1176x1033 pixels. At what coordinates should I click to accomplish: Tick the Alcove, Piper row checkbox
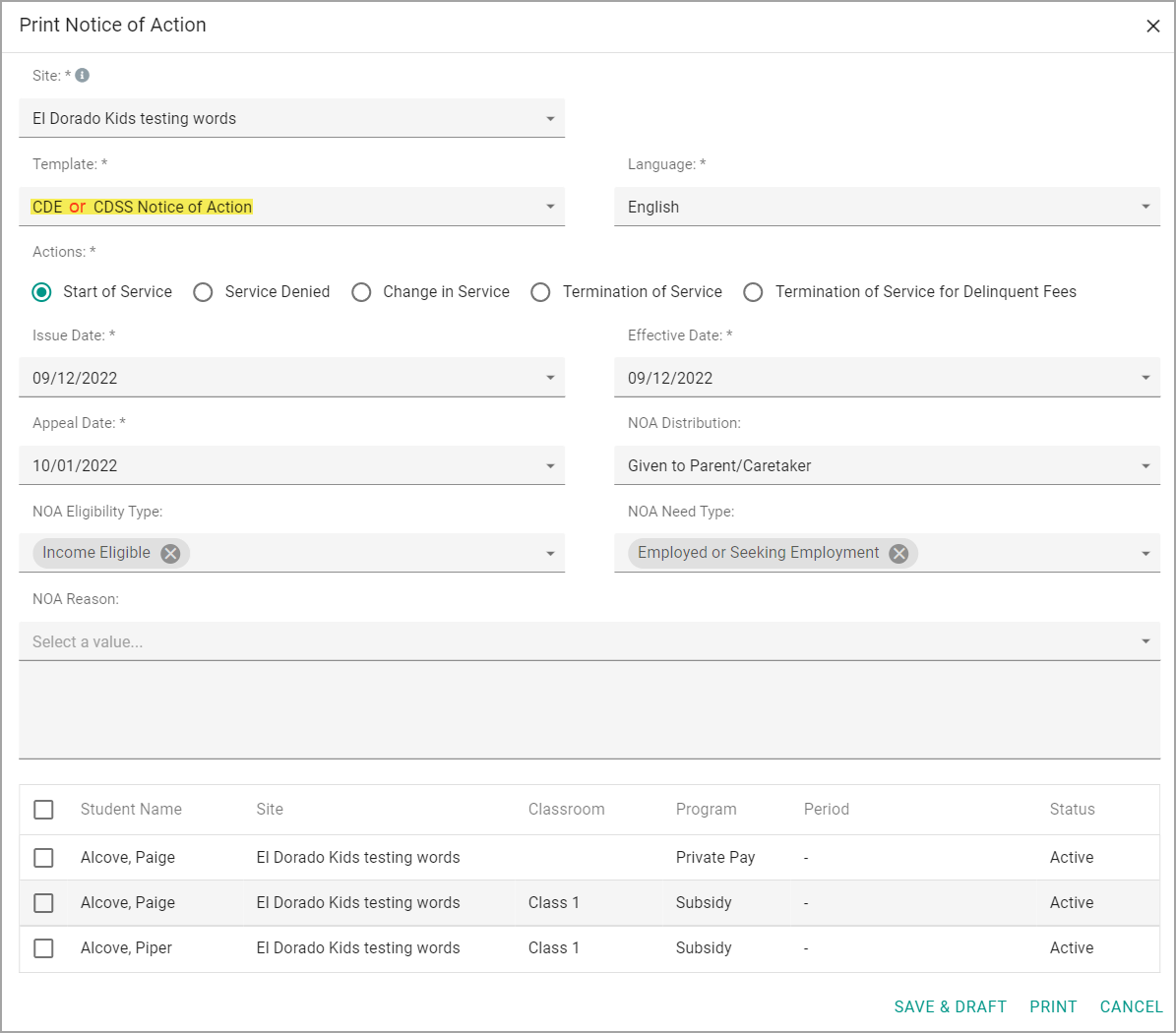tap(43, 948)
